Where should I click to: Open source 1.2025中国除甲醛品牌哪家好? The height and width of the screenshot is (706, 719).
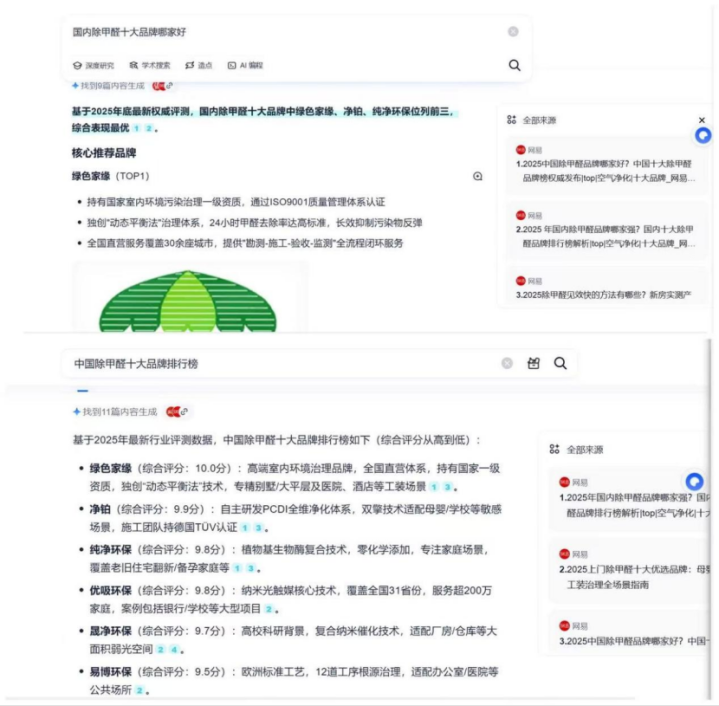(606, 171)
